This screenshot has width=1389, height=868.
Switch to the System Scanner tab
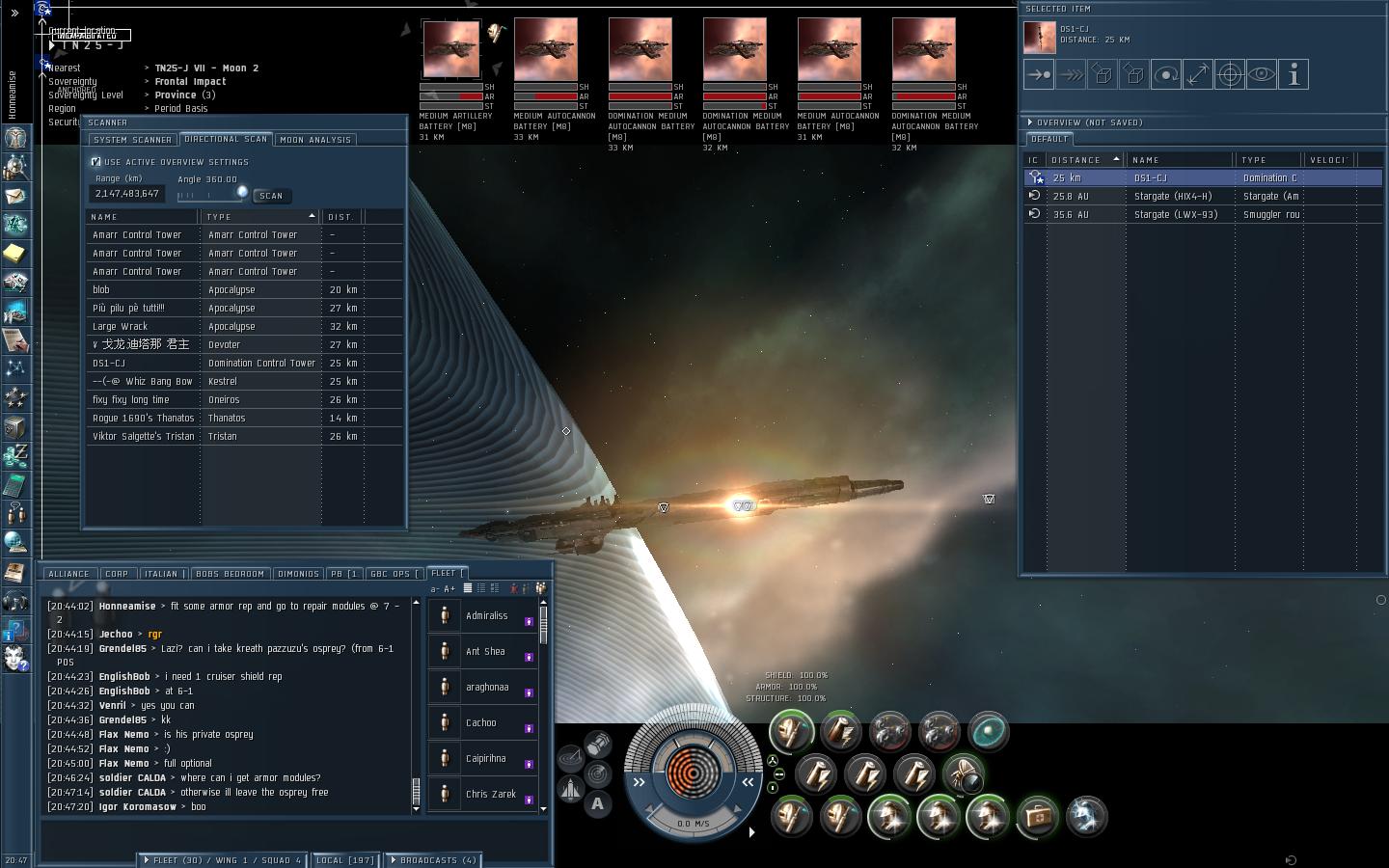tap(132, 140)
